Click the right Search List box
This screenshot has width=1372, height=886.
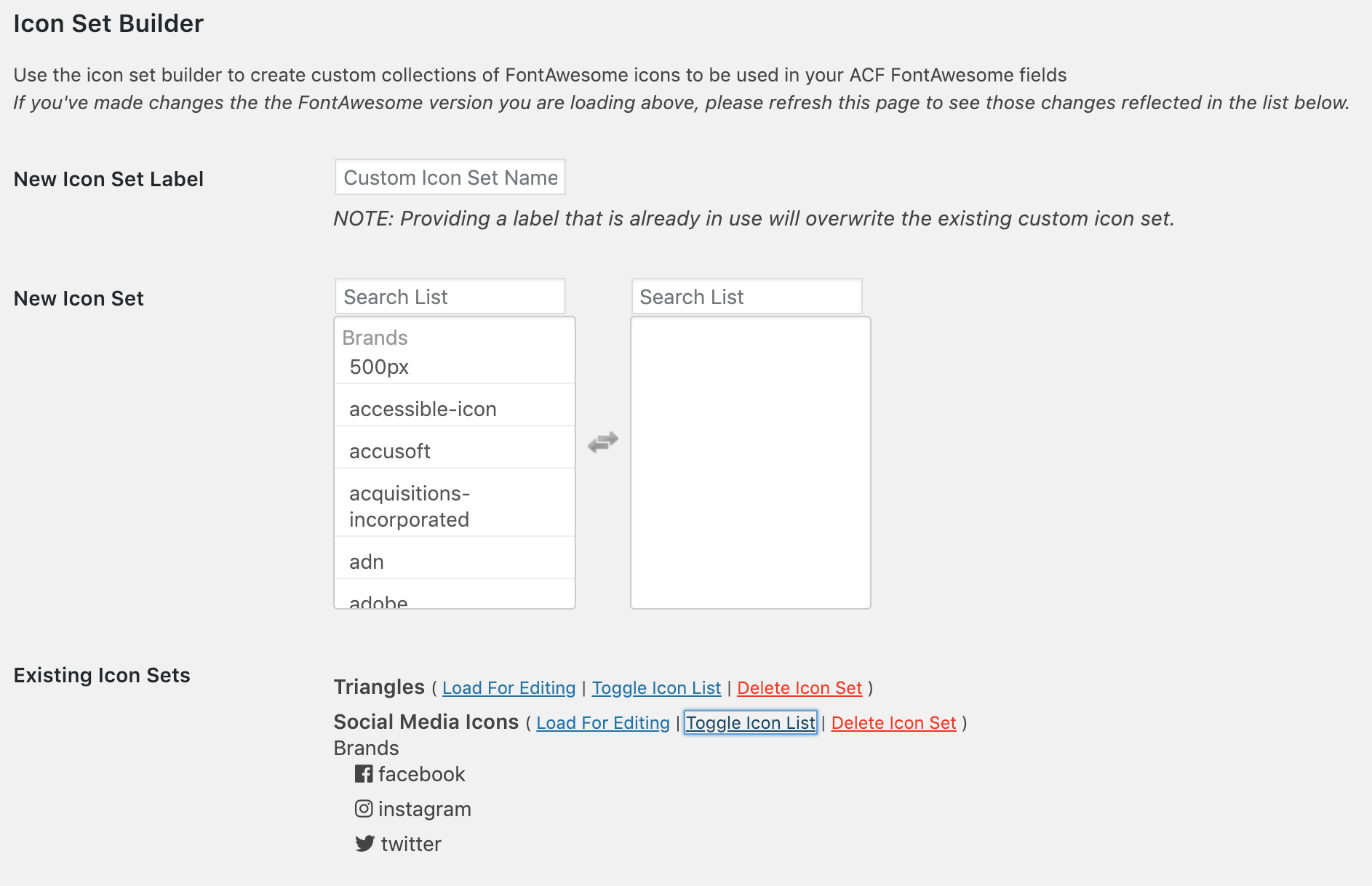[746, 295]
